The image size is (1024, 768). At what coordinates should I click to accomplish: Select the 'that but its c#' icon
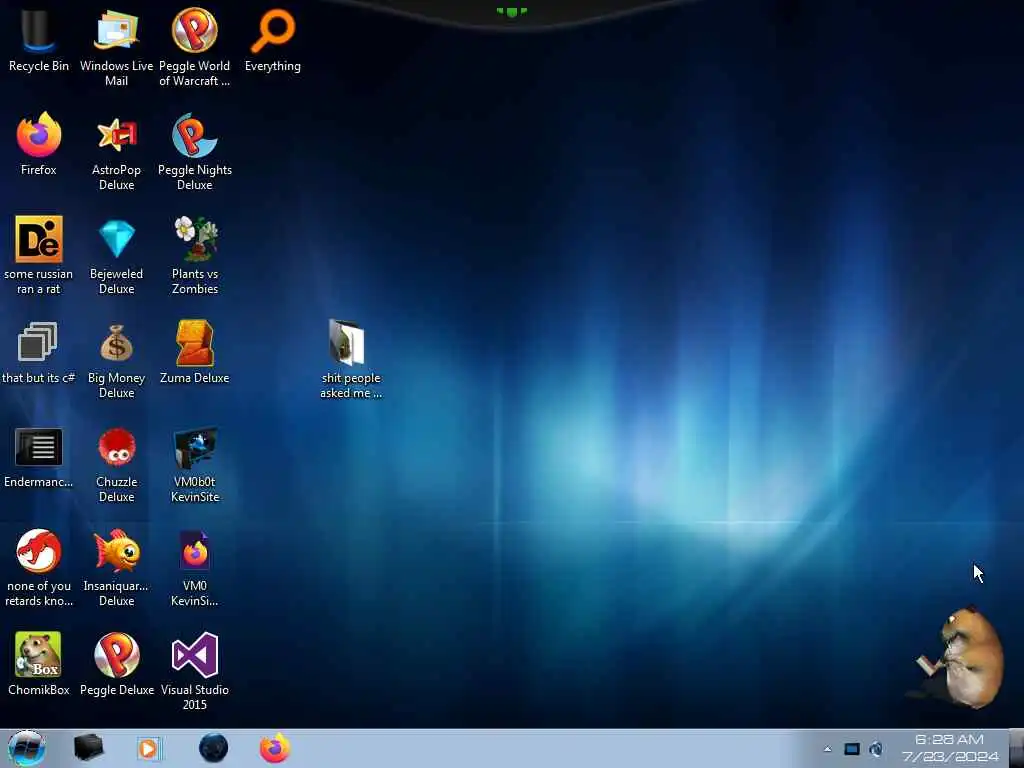point(39,352)
